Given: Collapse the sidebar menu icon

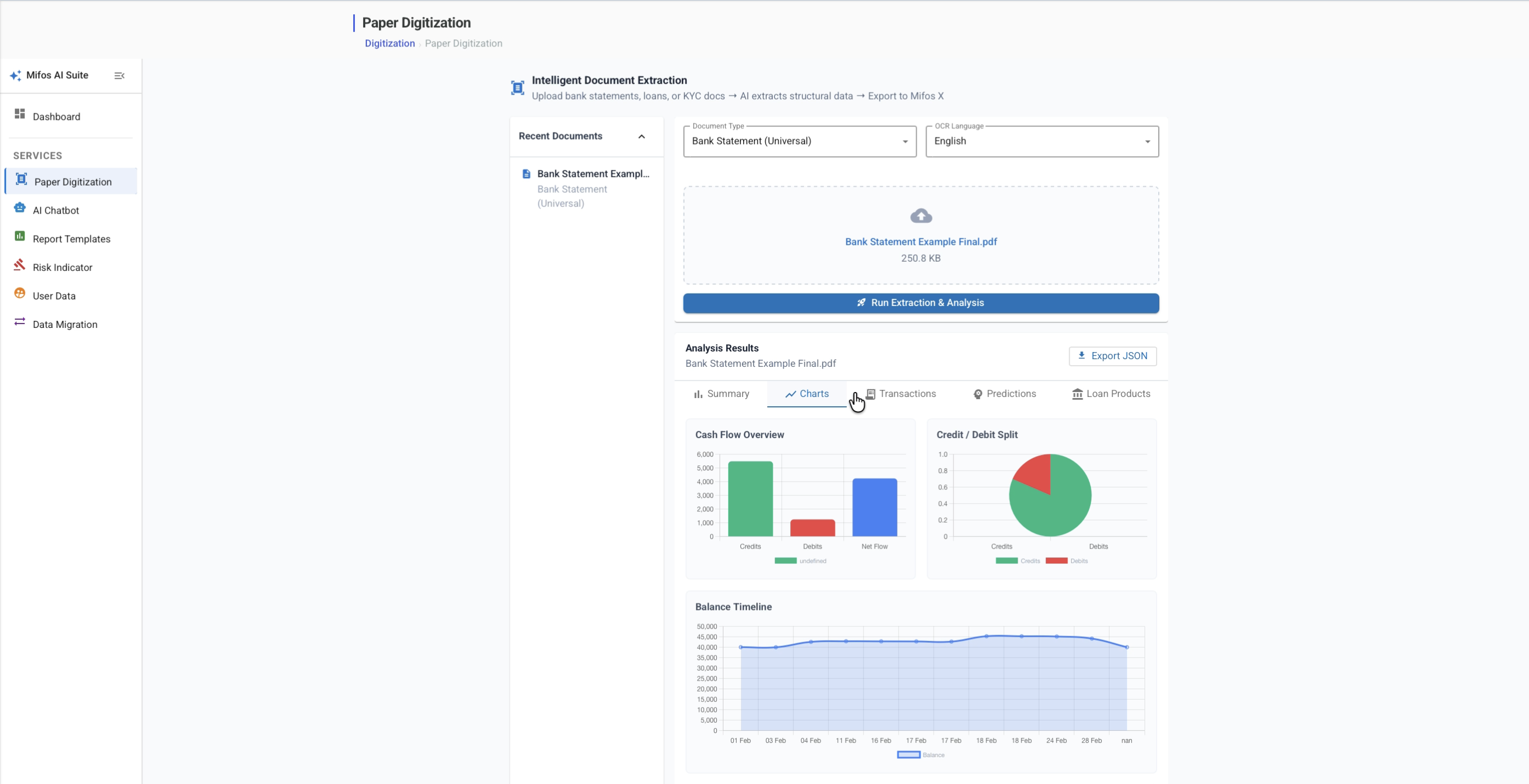Looking at the screenshot, I should (x=119, y=76).
